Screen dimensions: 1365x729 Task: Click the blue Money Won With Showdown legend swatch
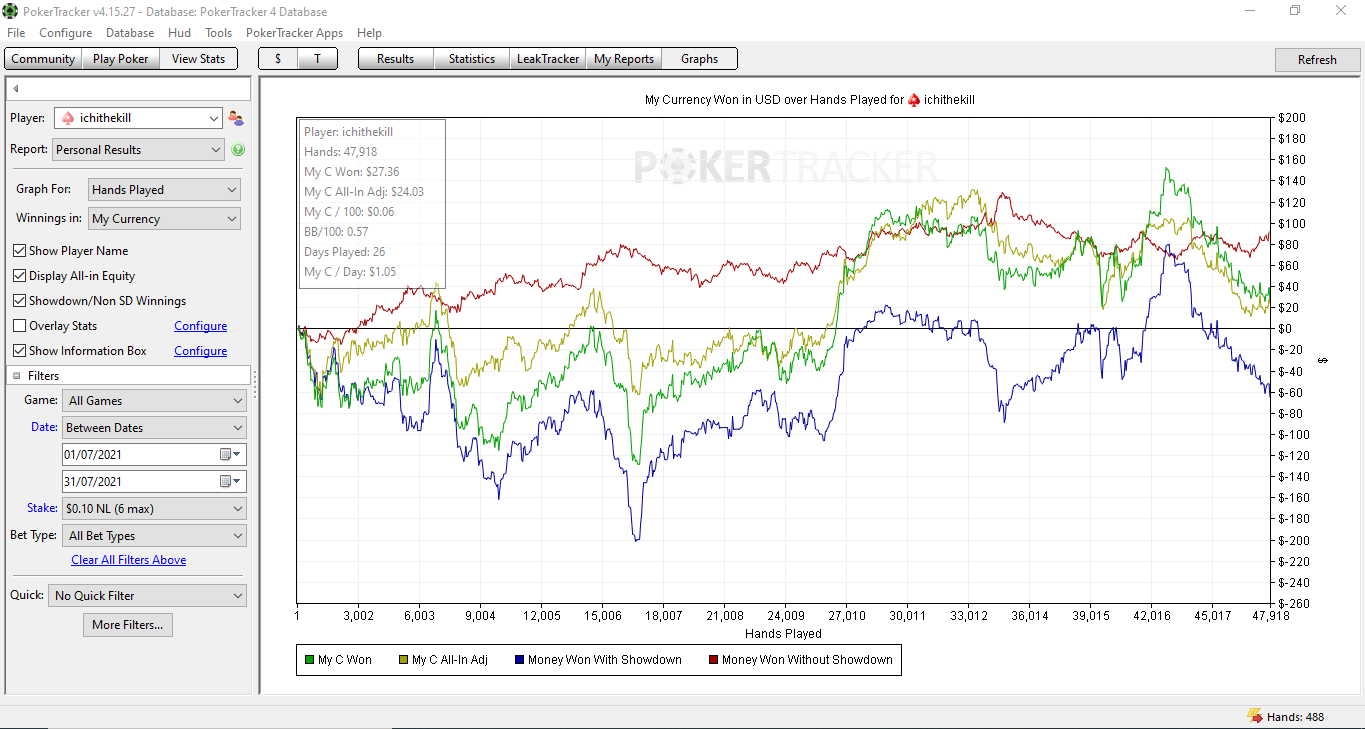tap(519, 660)
